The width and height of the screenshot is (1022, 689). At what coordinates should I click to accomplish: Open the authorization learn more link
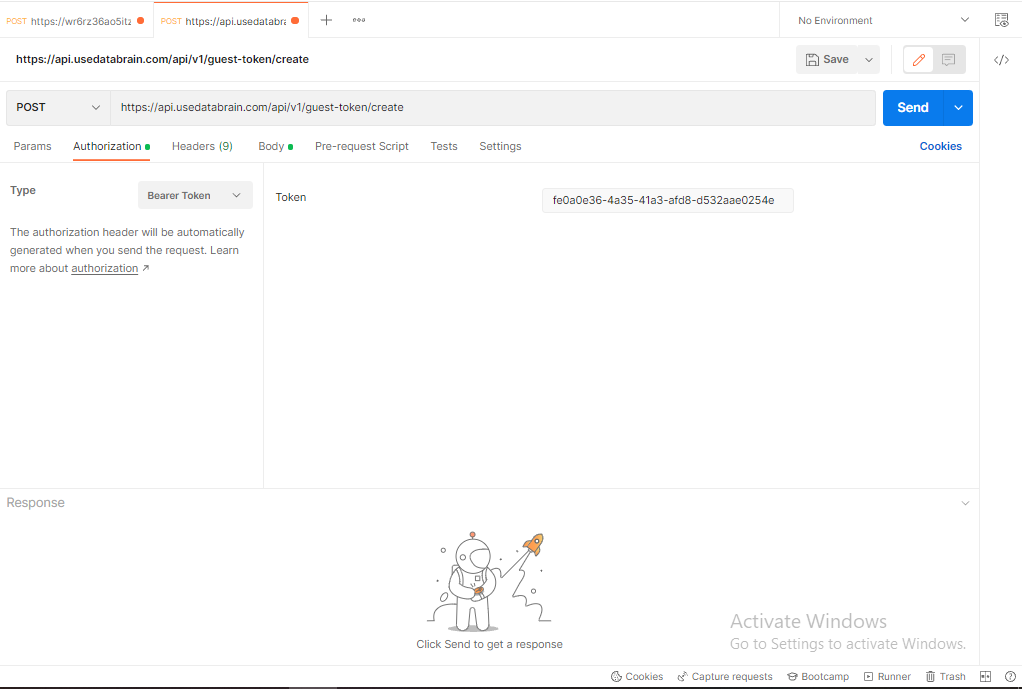click(x=104, y=268)
